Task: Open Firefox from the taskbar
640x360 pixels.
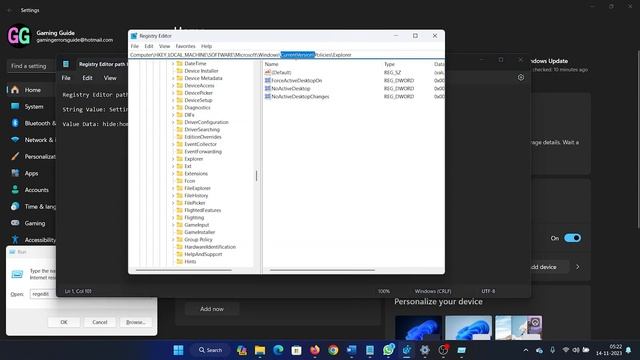Action: pos(315,350)
